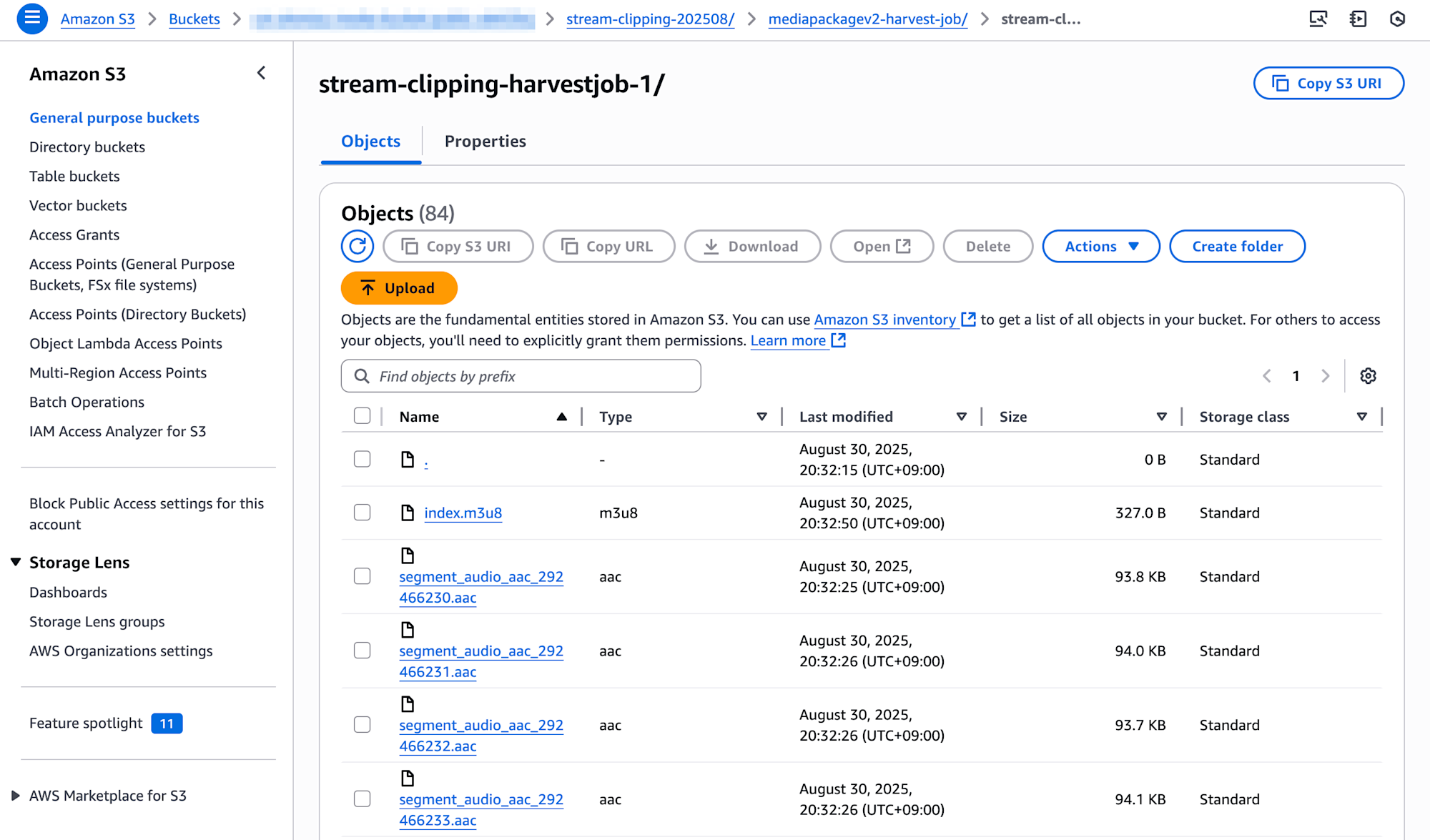
Task: Click Create folder button
Action: pyautogui.click(x=1237, y=246)
